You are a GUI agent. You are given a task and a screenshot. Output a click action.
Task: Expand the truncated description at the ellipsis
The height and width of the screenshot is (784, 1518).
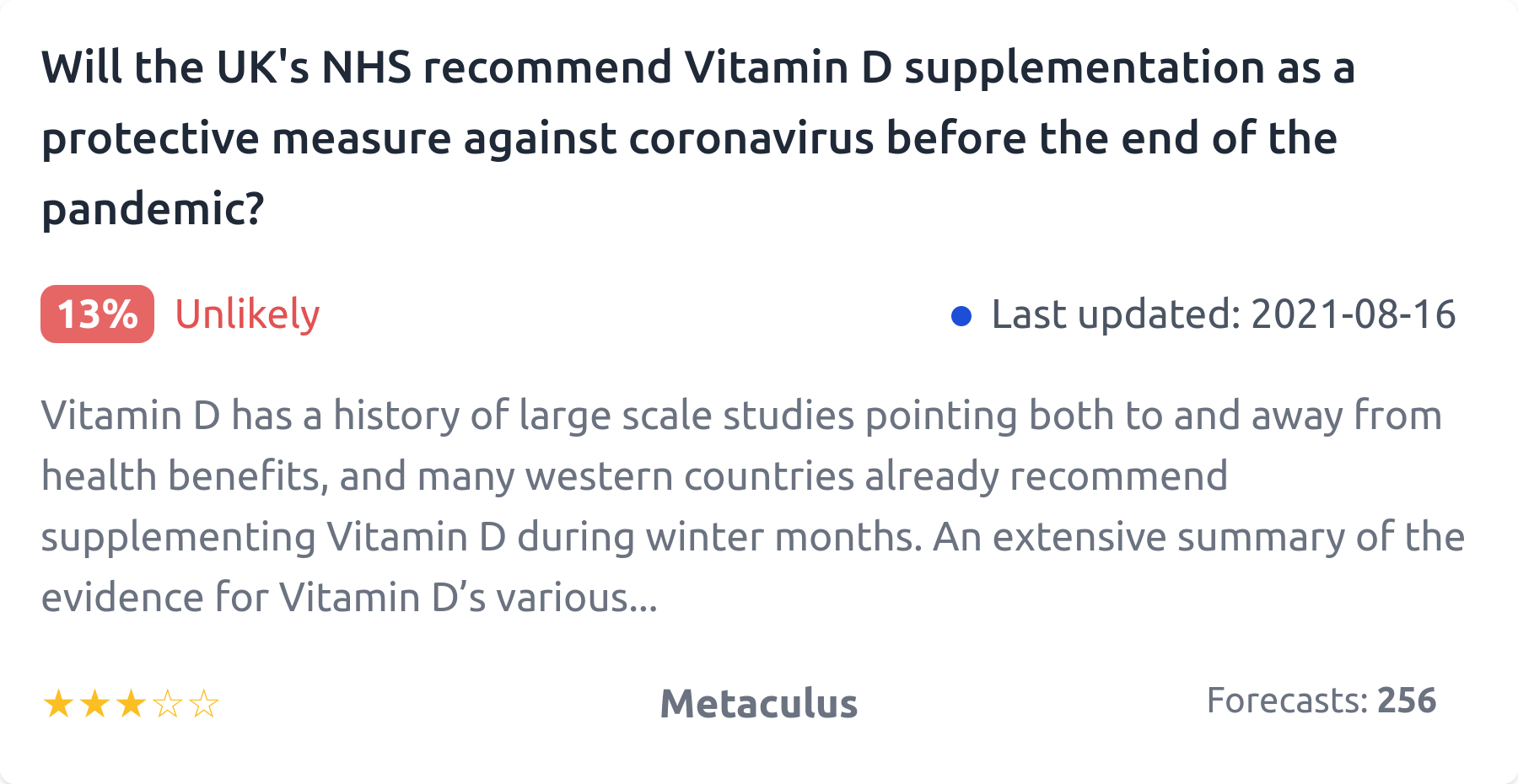pos(643,599)
